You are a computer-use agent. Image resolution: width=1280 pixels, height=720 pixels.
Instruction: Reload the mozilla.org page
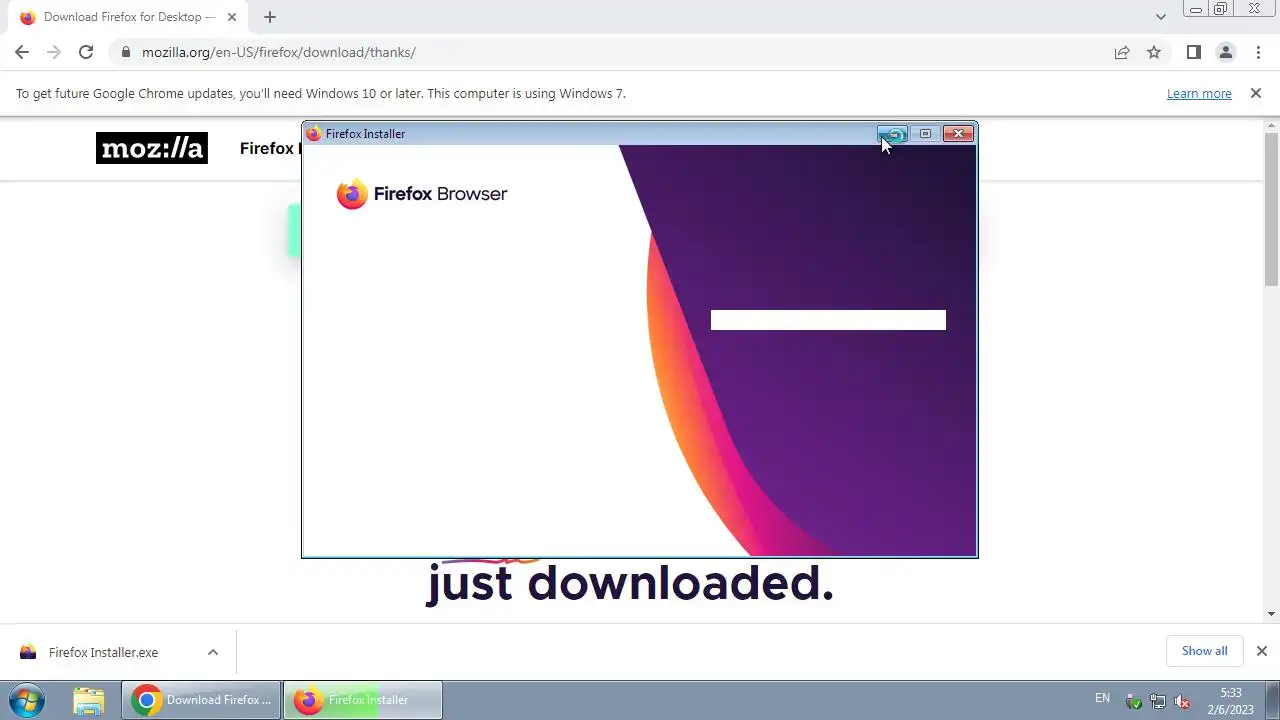click(x=86, y=52)
